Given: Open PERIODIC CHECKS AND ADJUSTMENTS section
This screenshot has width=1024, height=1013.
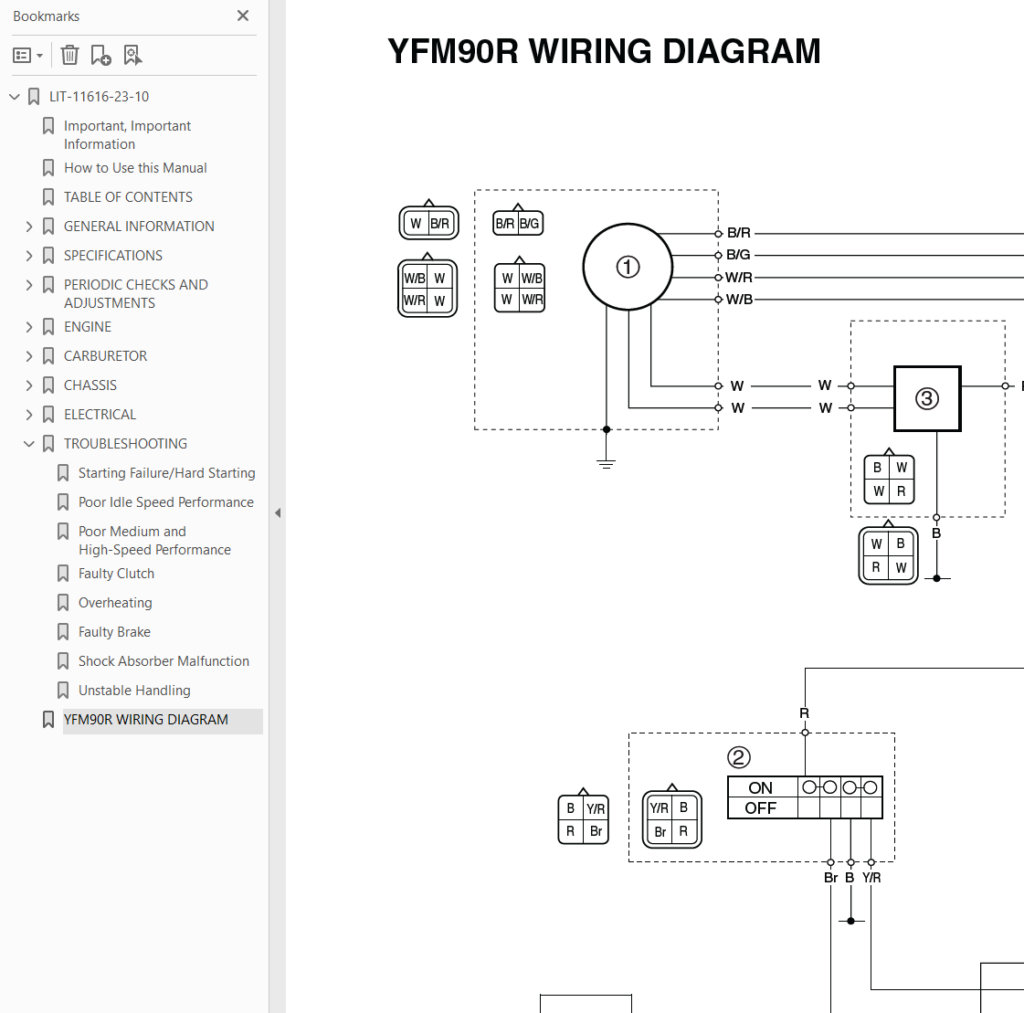Looking at the screenshot, I should 136,294.
